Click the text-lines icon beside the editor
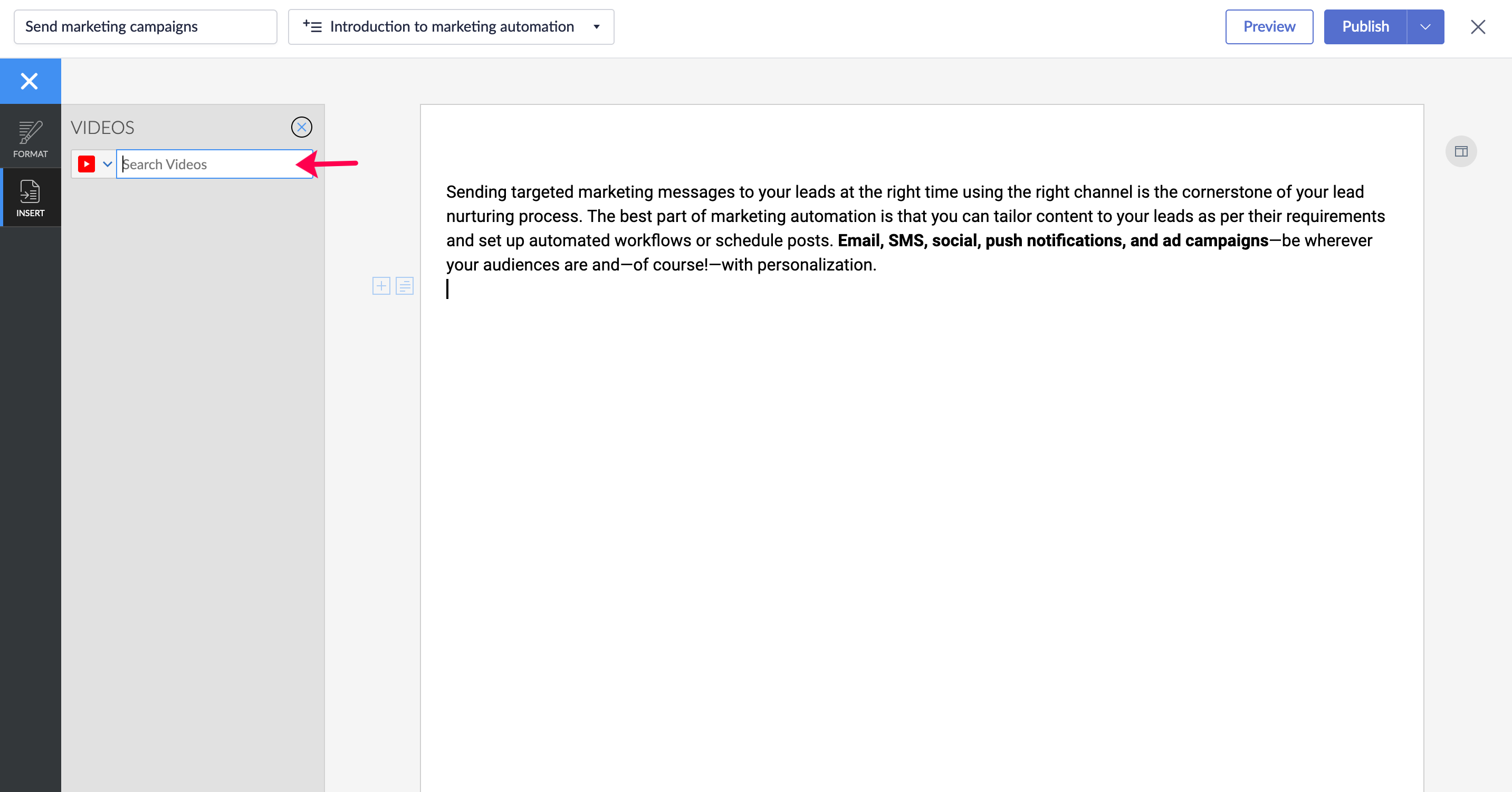 405,286
